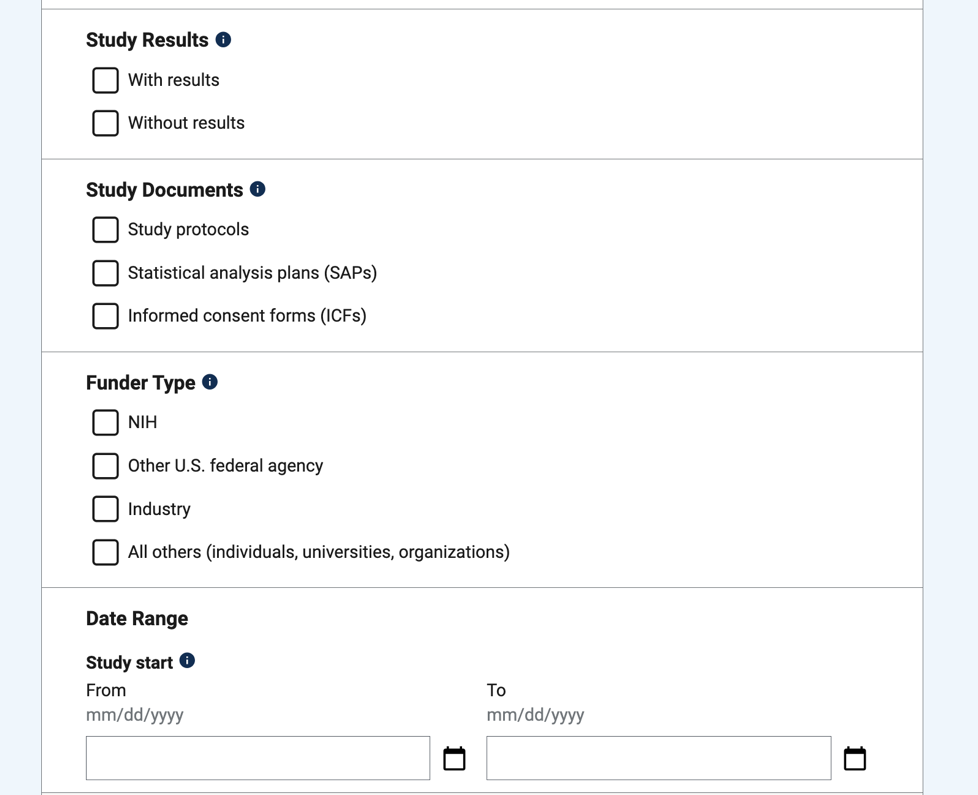Click the Without results label text
This screenshot has width=978, height=795.
186,123
